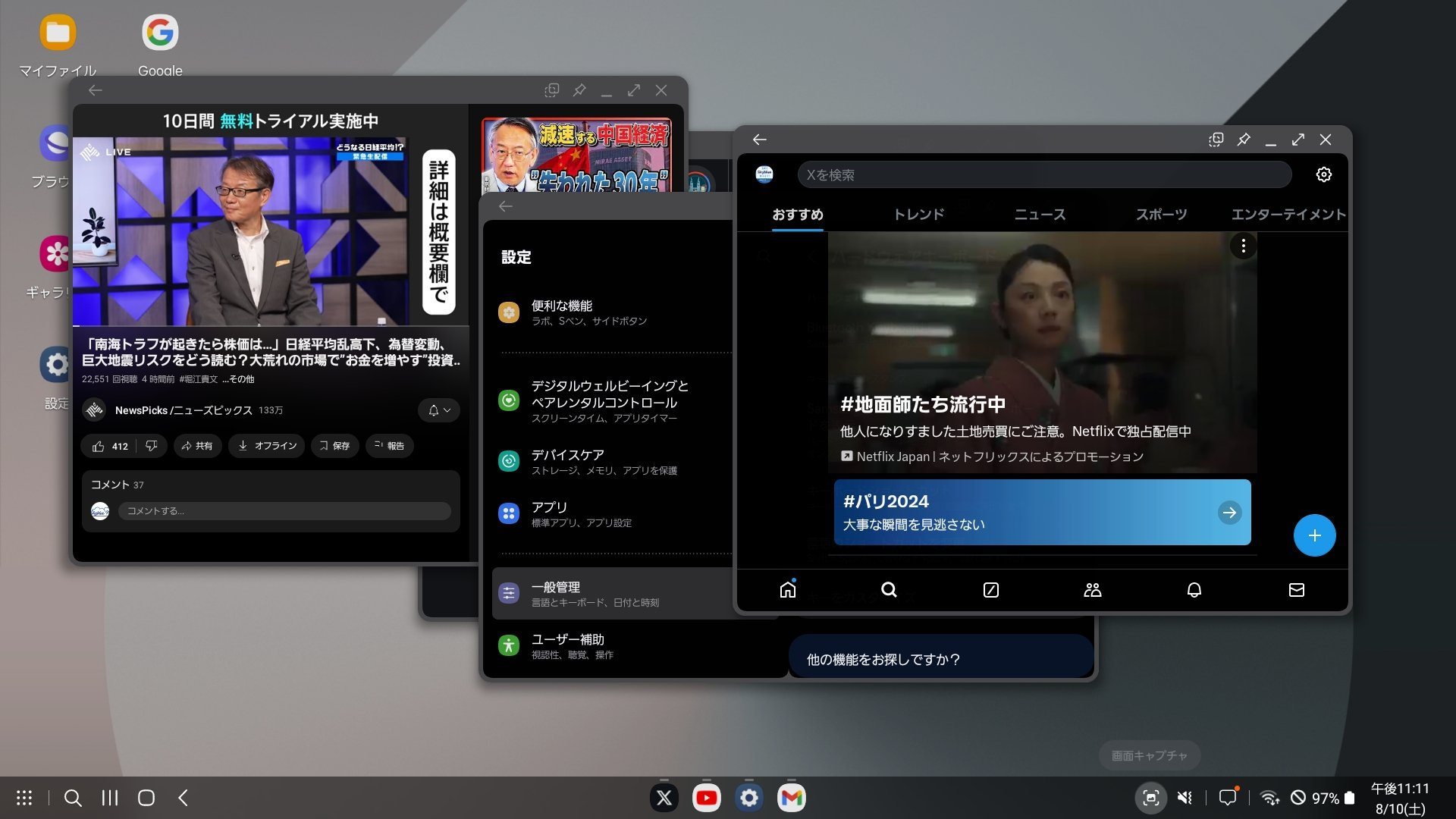
Task: Open the China economy recommended video thumbnail
Action: [576, 155]
